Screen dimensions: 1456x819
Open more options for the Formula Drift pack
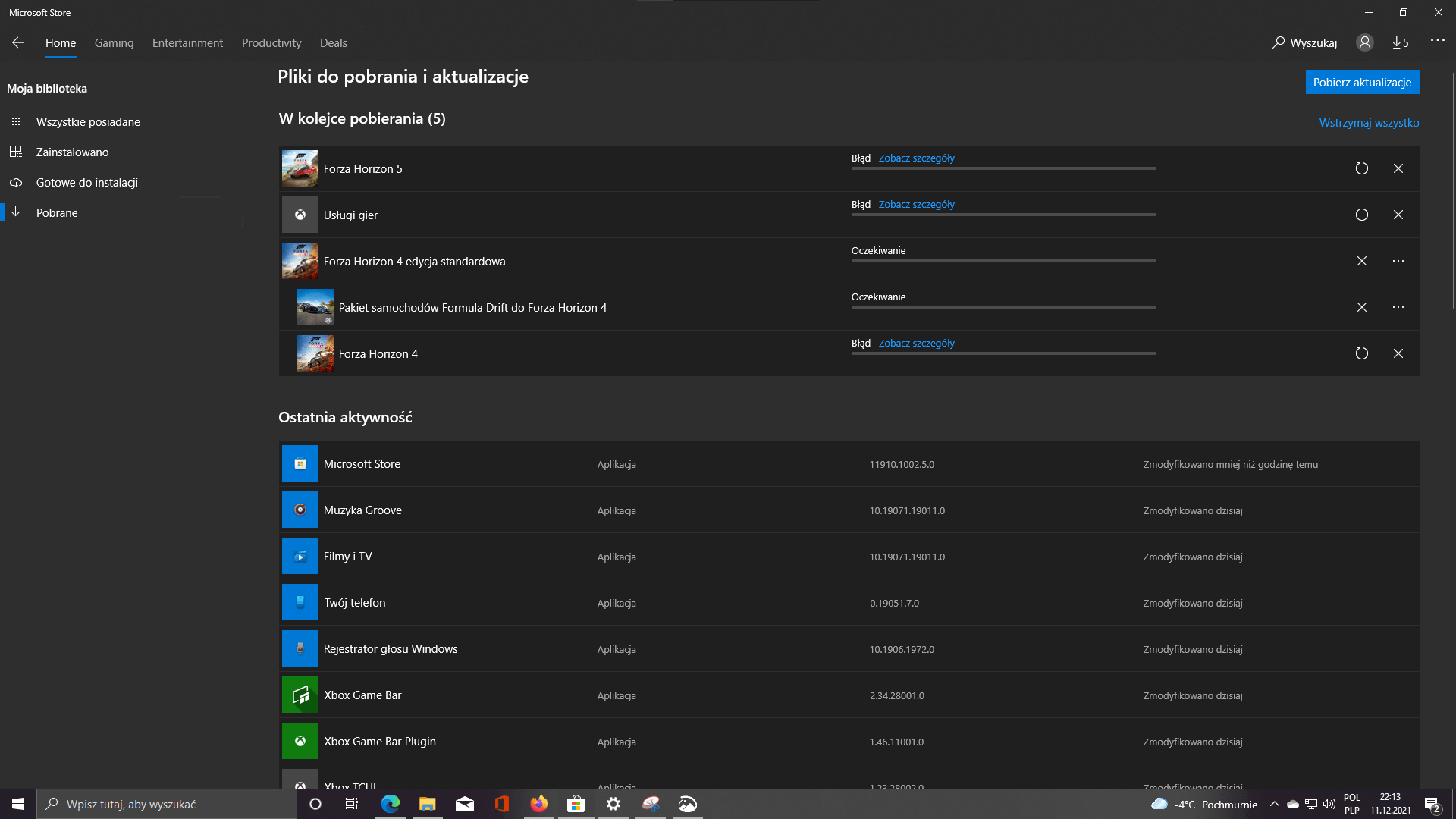click(x=1398, y=307)
